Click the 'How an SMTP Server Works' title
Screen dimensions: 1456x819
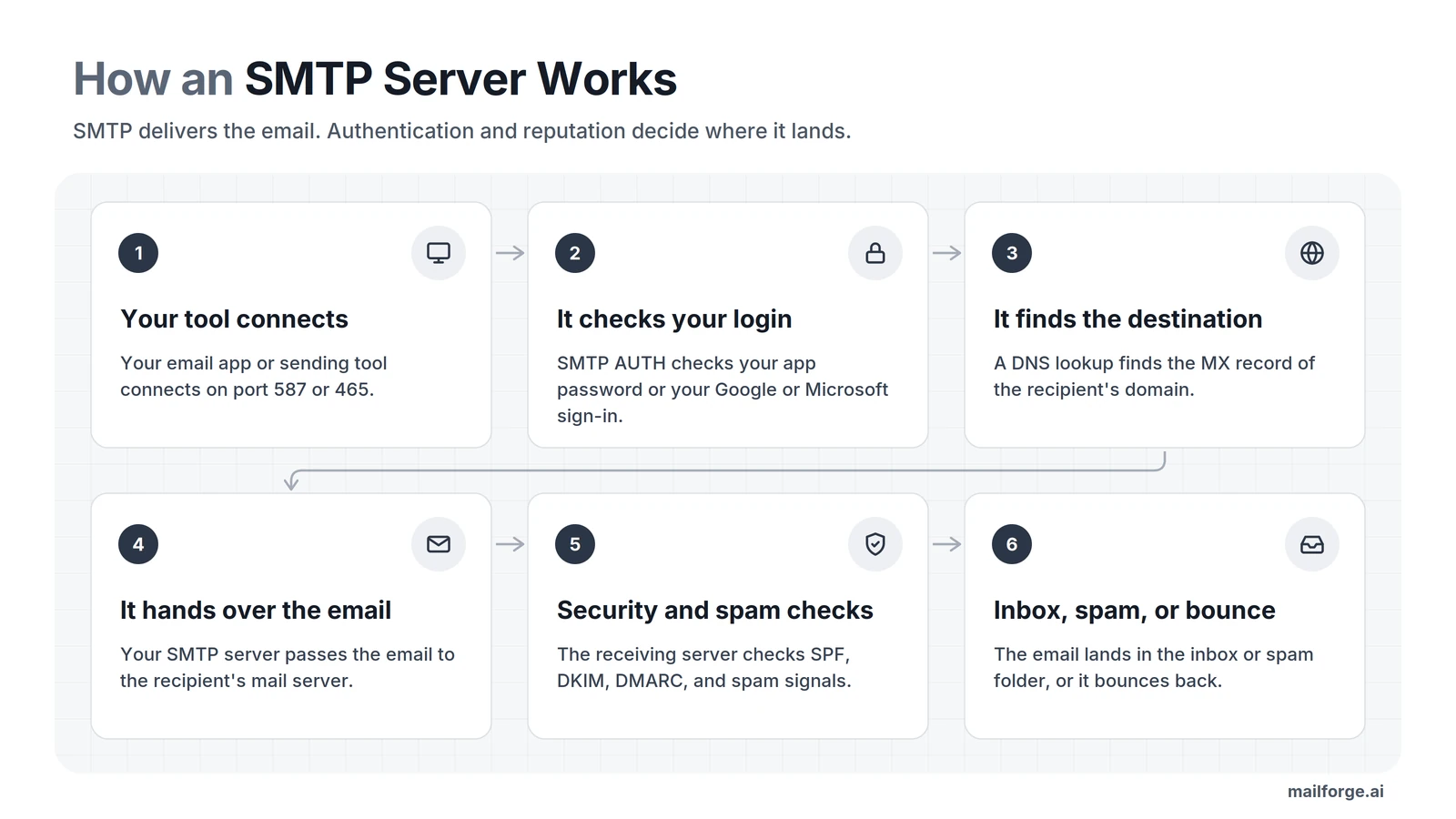(x=375, y=79)
